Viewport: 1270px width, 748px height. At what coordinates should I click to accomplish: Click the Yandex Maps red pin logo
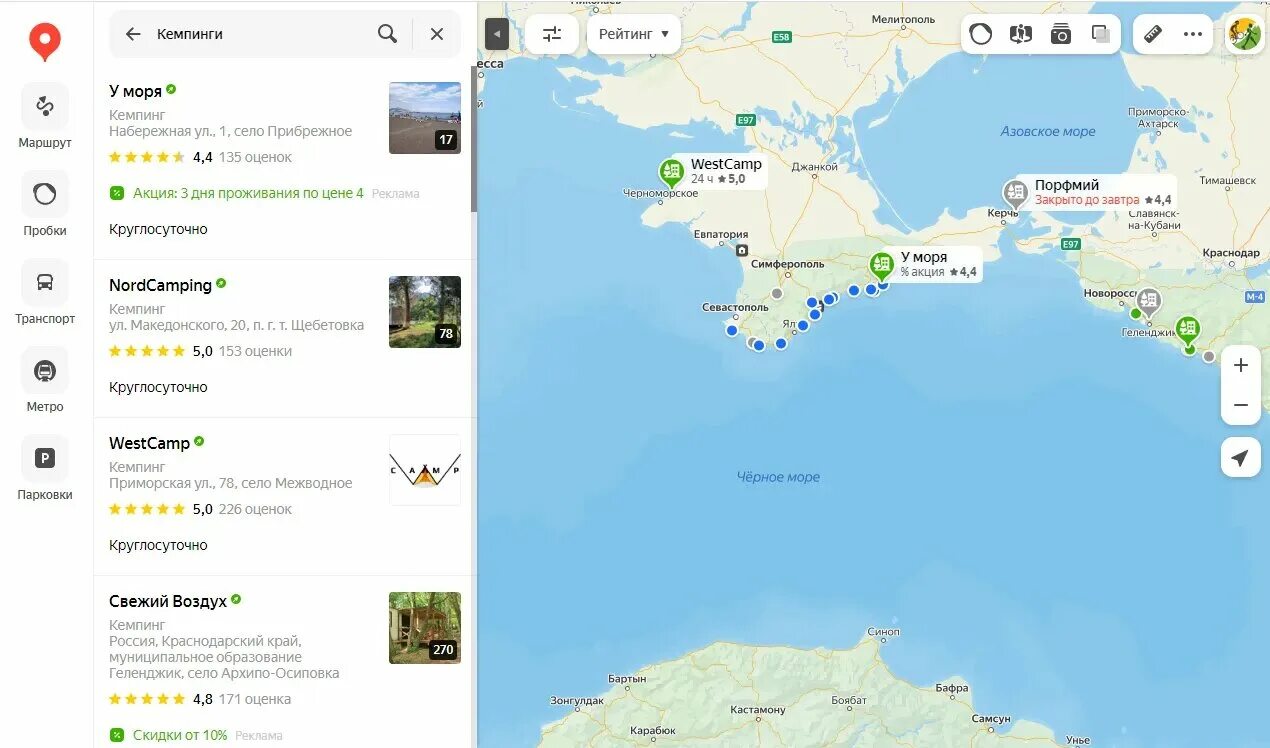tap(45, 41)
